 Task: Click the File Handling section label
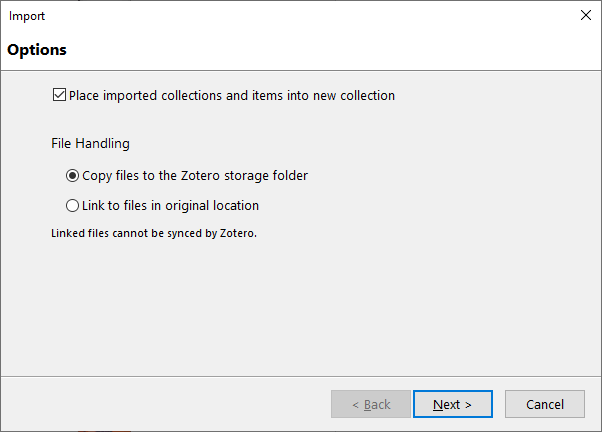coord(90,144)
